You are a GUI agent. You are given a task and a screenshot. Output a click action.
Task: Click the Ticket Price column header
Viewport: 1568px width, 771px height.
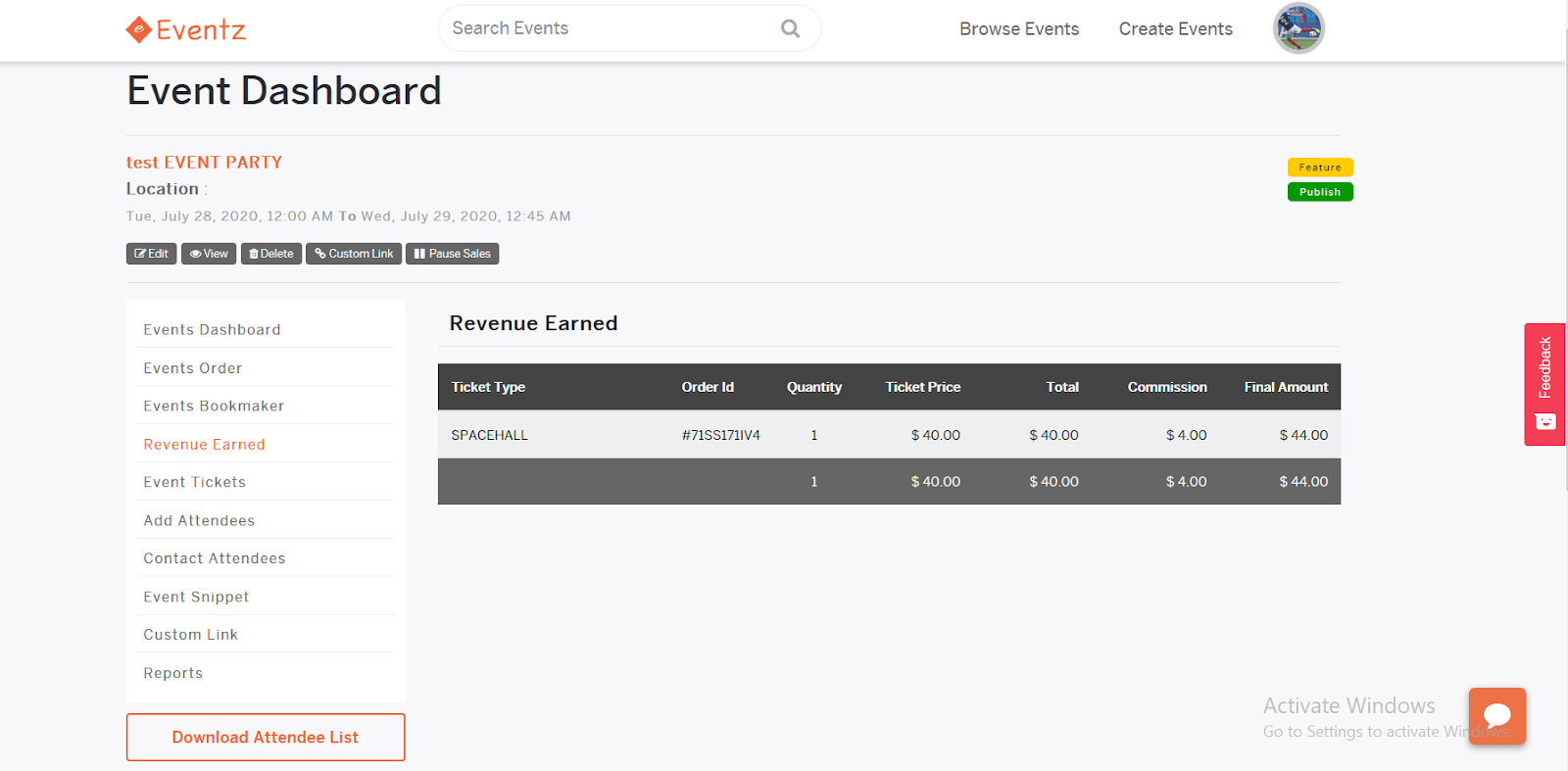(923, 387)
